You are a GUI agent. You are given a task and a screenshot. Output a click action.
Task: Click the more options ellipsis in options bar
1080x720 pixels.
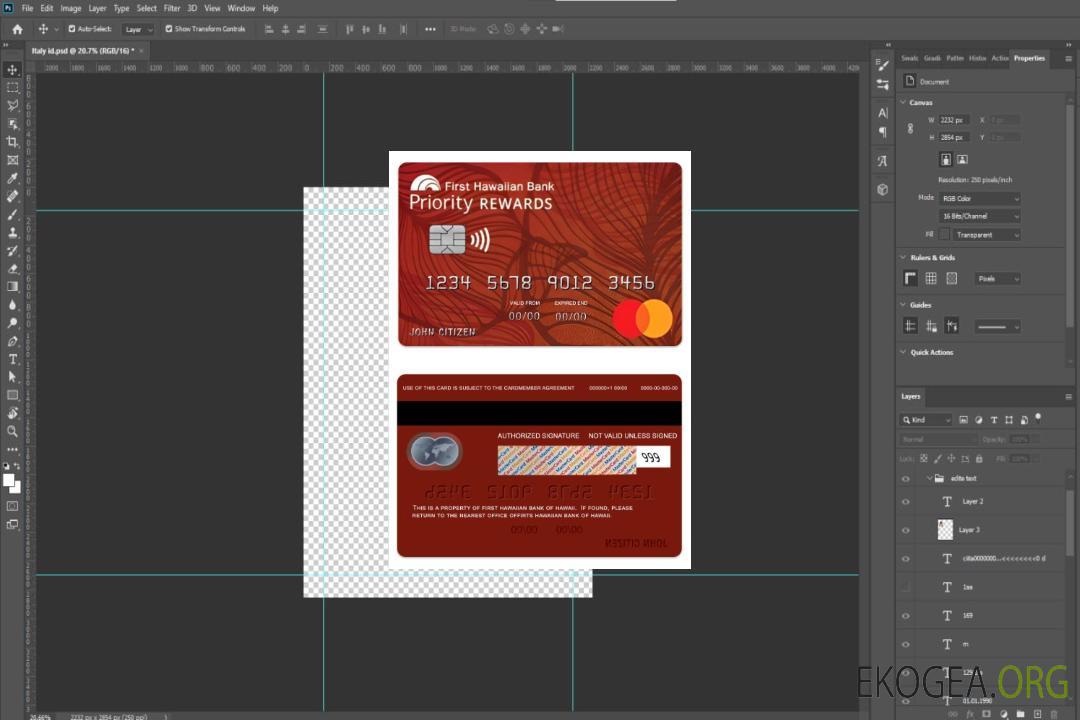[430, 29]
